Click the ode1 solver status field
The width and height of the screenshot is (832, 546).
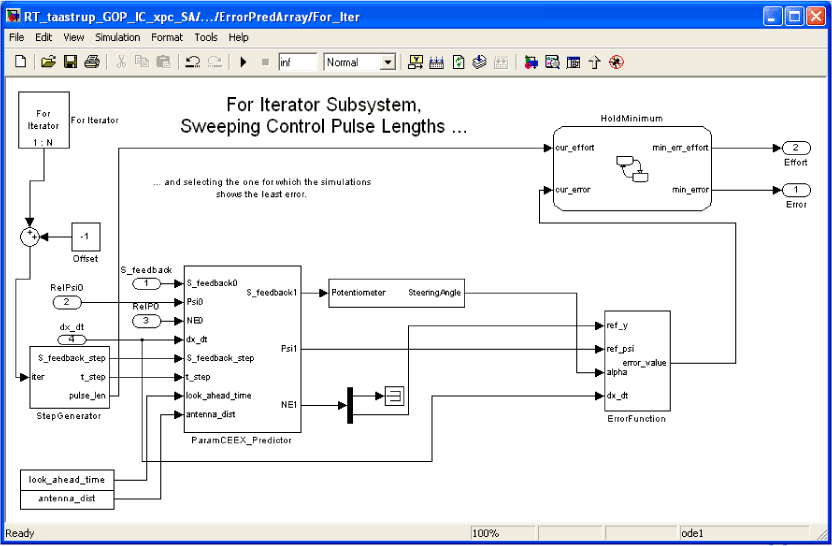pyautogui.click(x=743, y=533)
